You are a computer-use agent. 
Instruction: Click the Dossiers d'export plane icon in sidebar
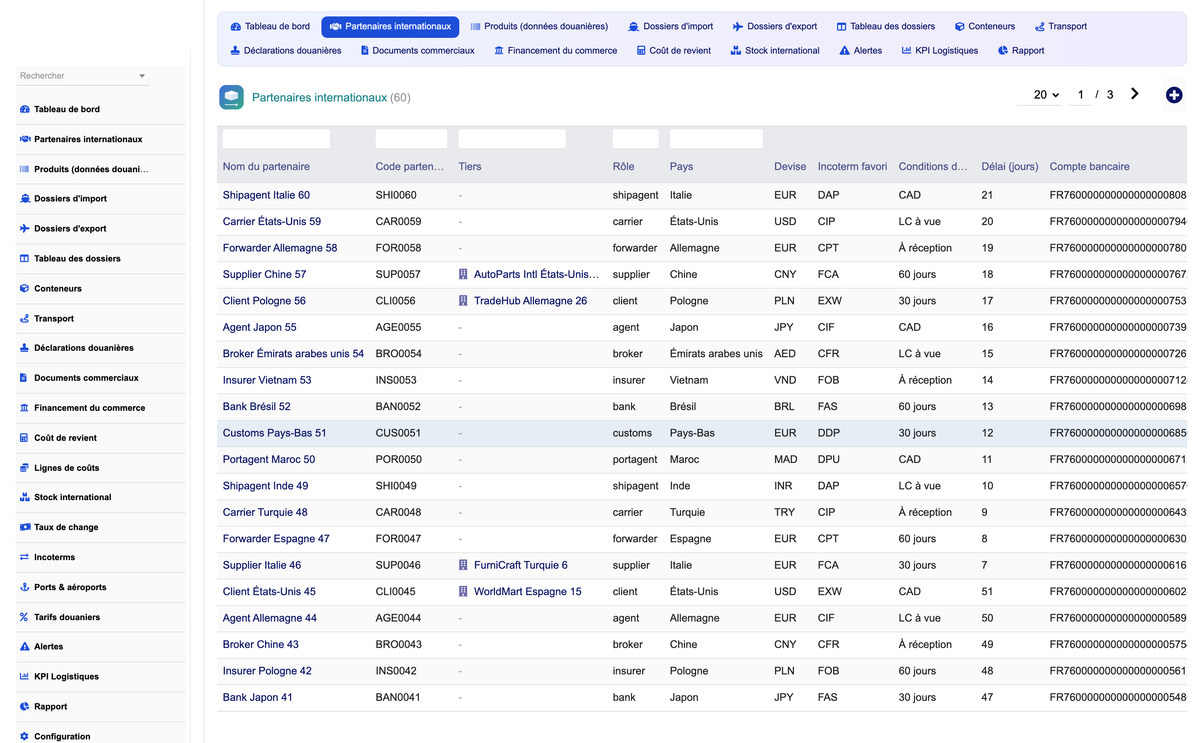[25, 229]
